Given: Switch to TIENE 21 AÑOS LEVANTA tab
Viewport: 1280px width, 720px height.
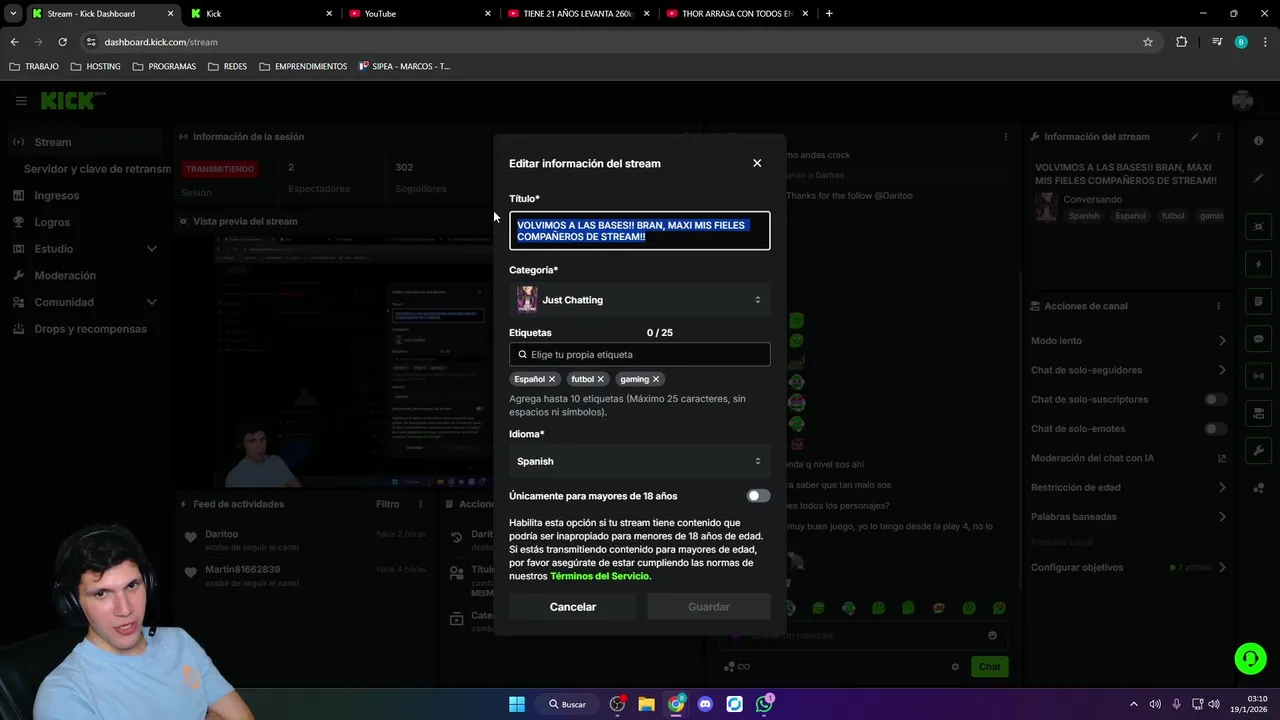Looking at the screenshot, I should click(x=579, y=14).
